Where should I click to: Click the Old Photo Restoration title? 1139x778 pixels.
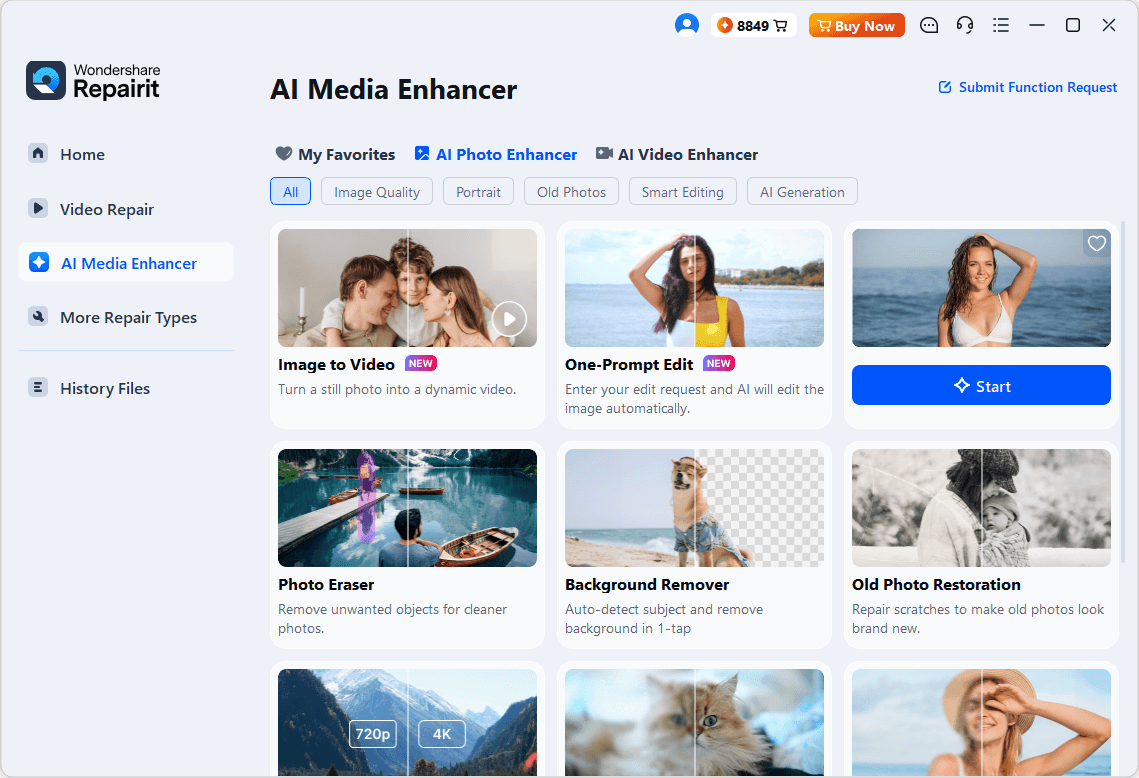click(x=936, y=585)
